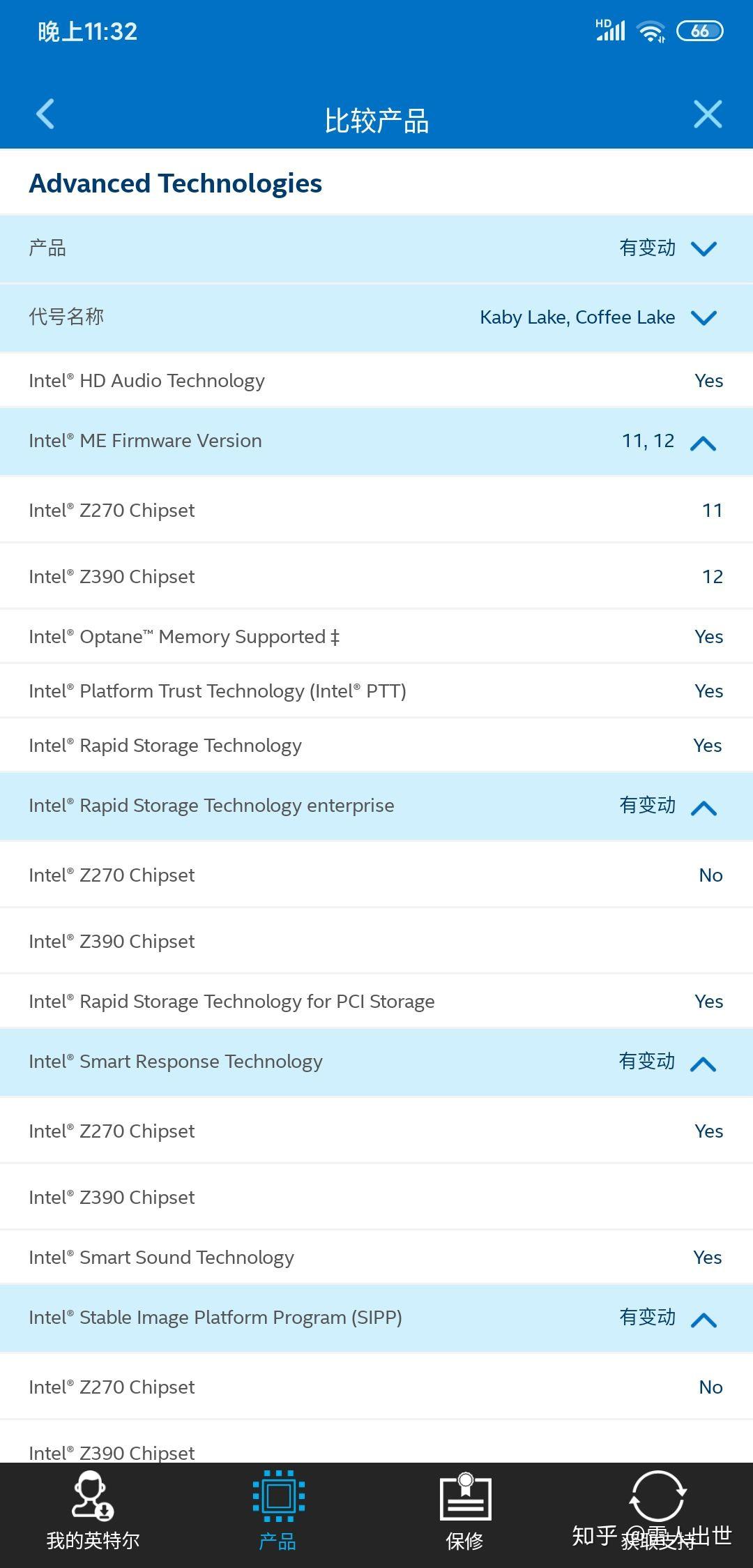The image size is (753, 1568).
Task: Tap Rapid Storage Technology for PCI Storage
Action: pos(376,1002)
